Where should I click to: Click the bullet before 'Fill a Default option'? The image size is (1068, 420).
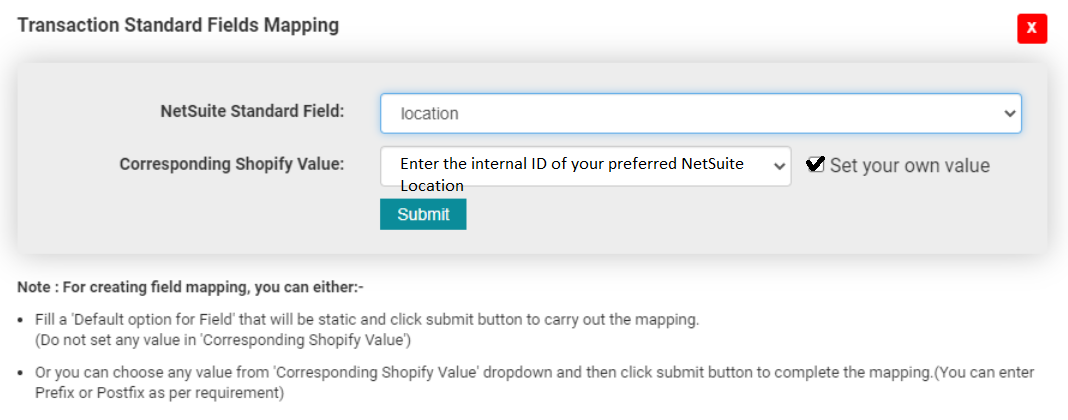(x=22, y=321)
